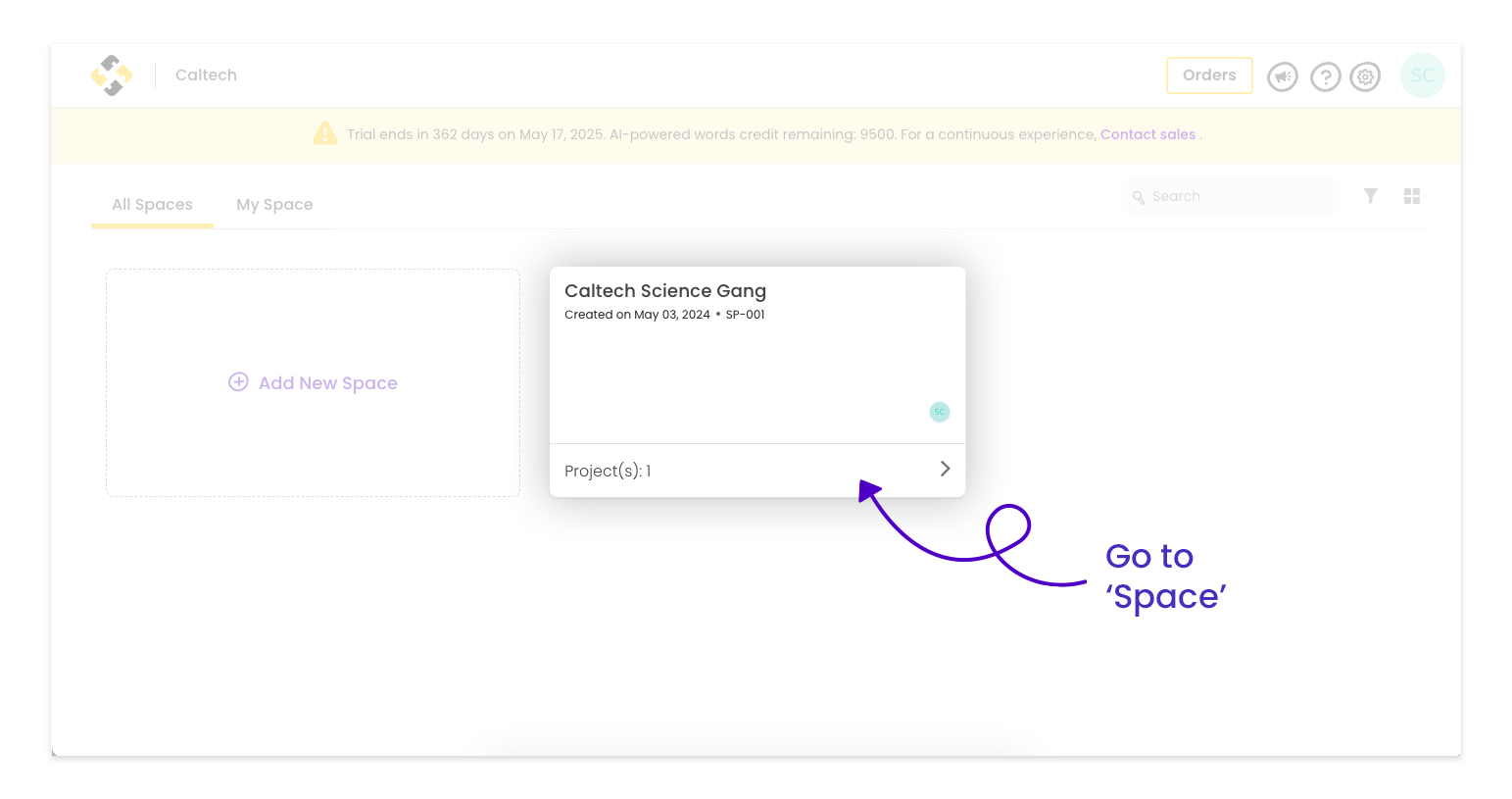Follow the Contact sales link
The width and height of the screenshot is (1512, 799).
pos(1147,134)
